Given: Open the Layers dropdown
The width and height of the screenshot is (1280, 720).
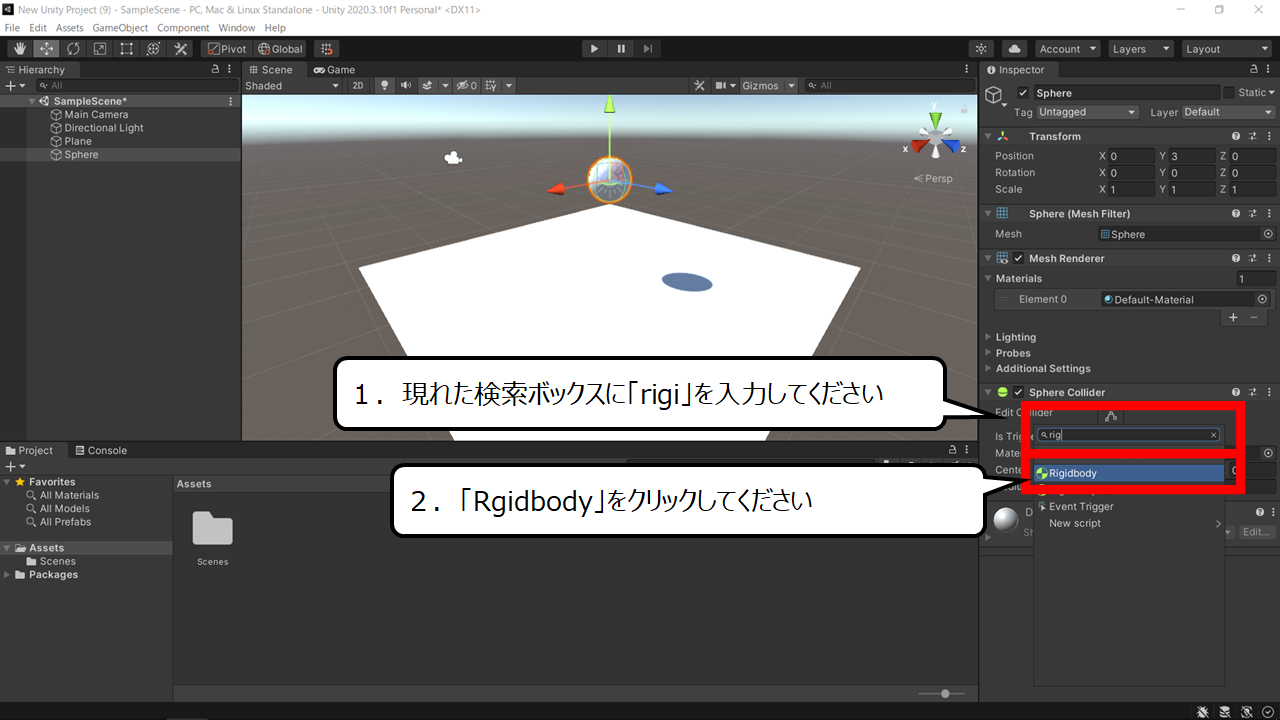Looking at the screenshot, I should pos(1139,49).
